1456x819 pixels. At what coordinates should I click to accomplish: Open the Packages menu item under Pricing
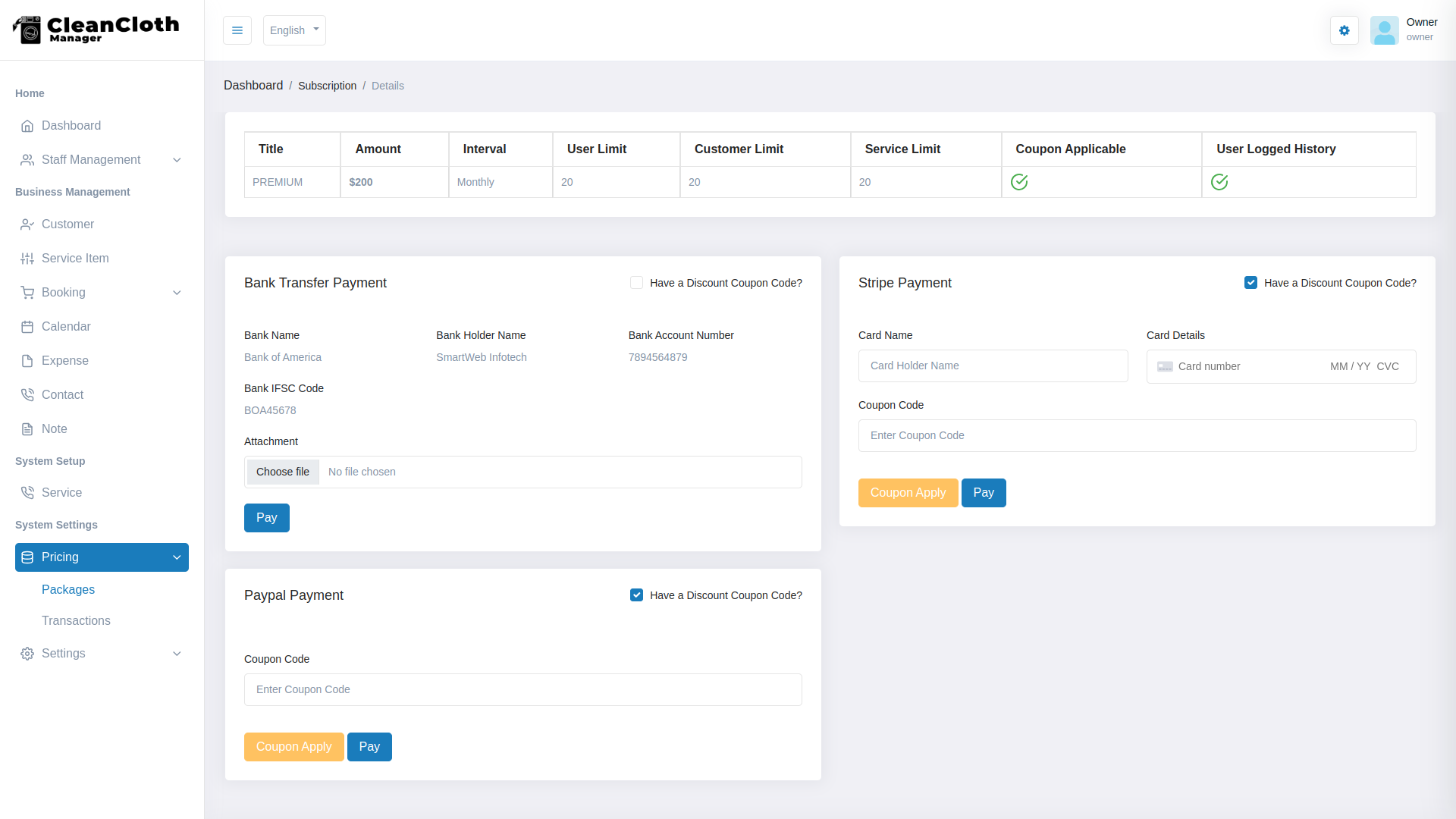click(x=68, y=589)
